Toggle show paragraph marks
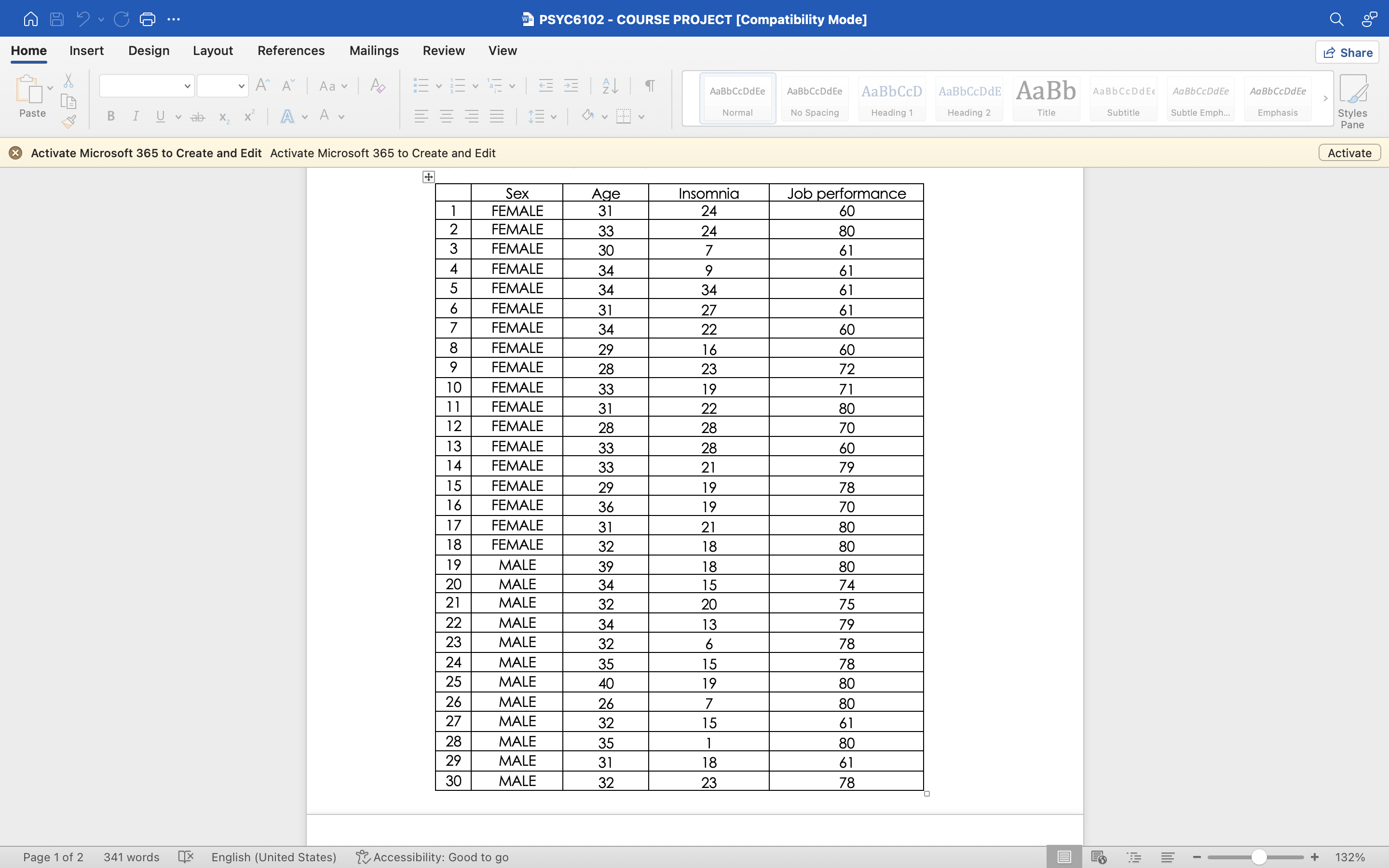1389x868 pixels. click(x=649, y=86)
